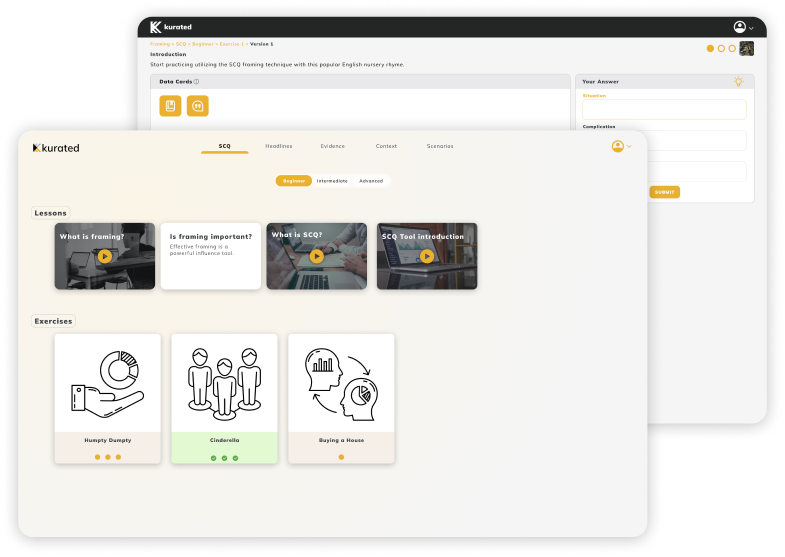785x557 pixels.
Task: Click the lightbulb hint icon in Your Answer
Action: pos(738,81)
